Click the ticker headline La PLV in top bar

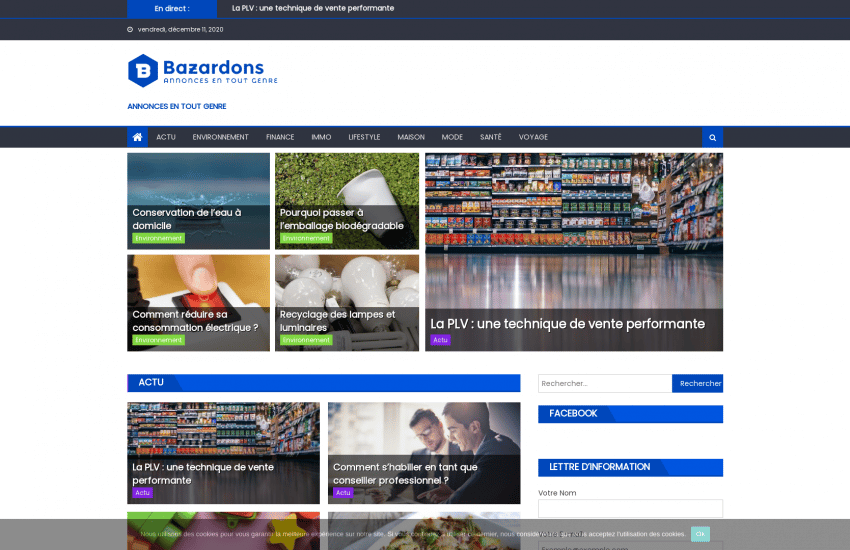[313, 8]
